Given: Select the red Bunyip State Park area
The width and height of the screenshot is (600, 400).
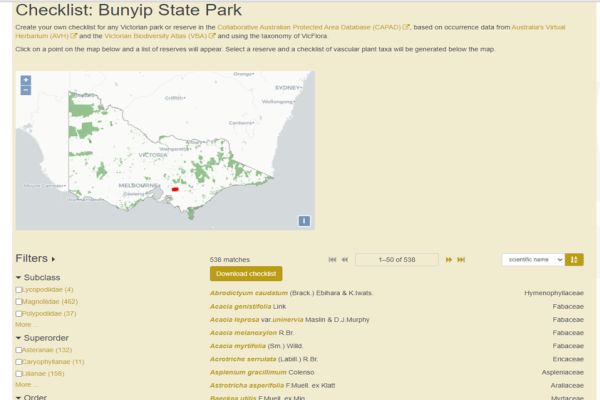Looking at the screenshot, I should coord(175,189).
